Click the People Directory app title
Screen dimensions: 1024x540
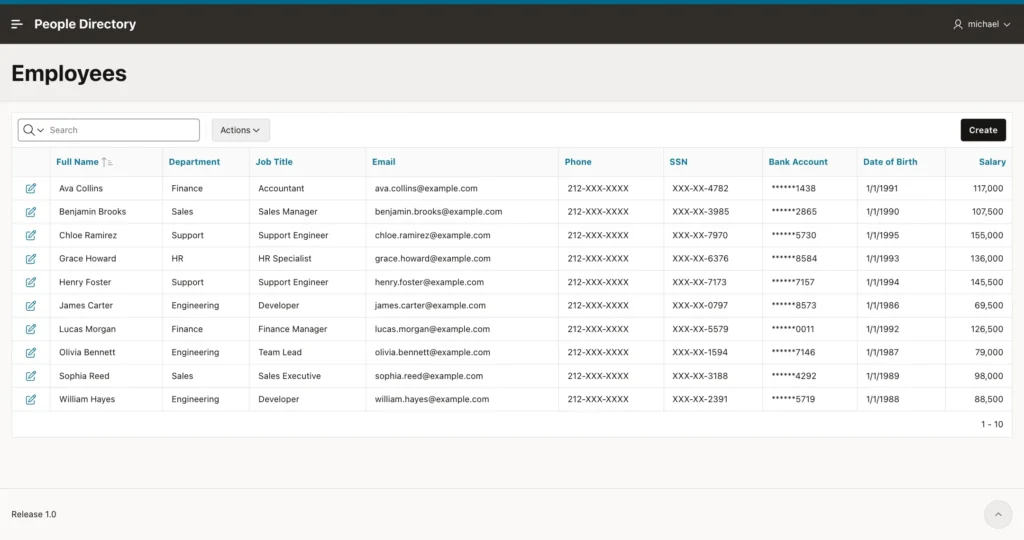click(x=85, y=24)
